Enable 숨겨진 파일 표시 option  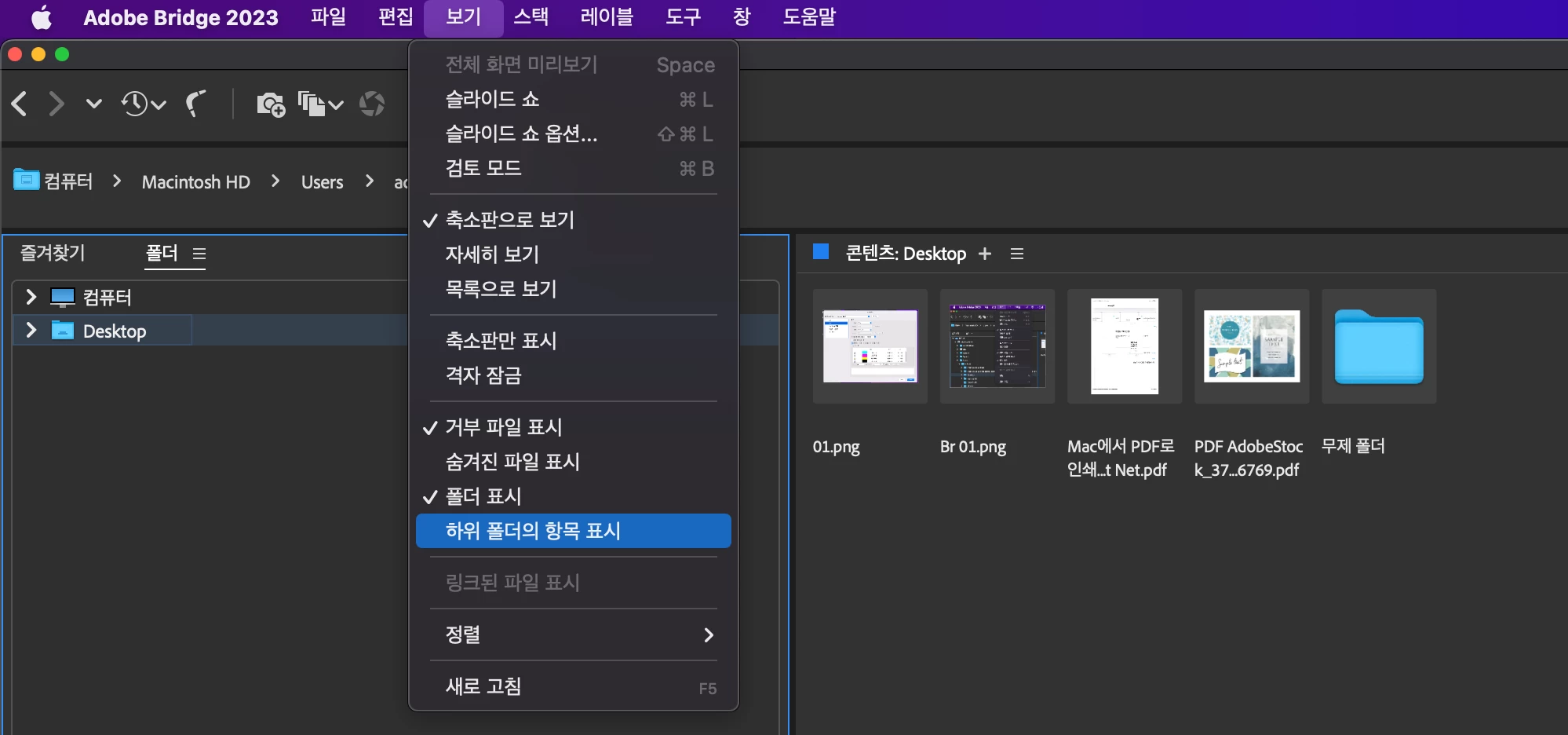coord(574,463)
